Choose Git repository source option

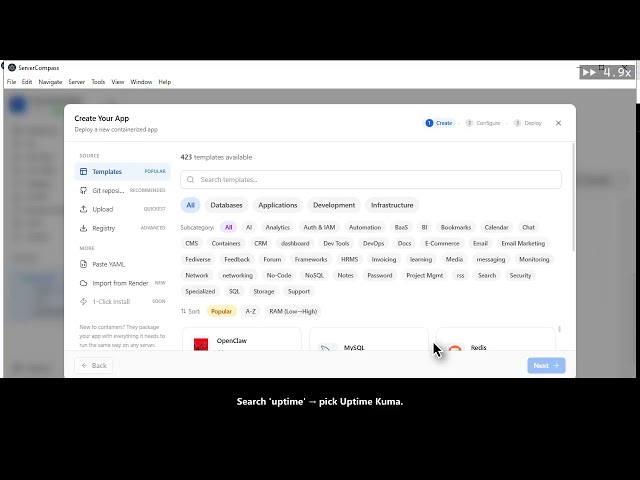[122, 190]
